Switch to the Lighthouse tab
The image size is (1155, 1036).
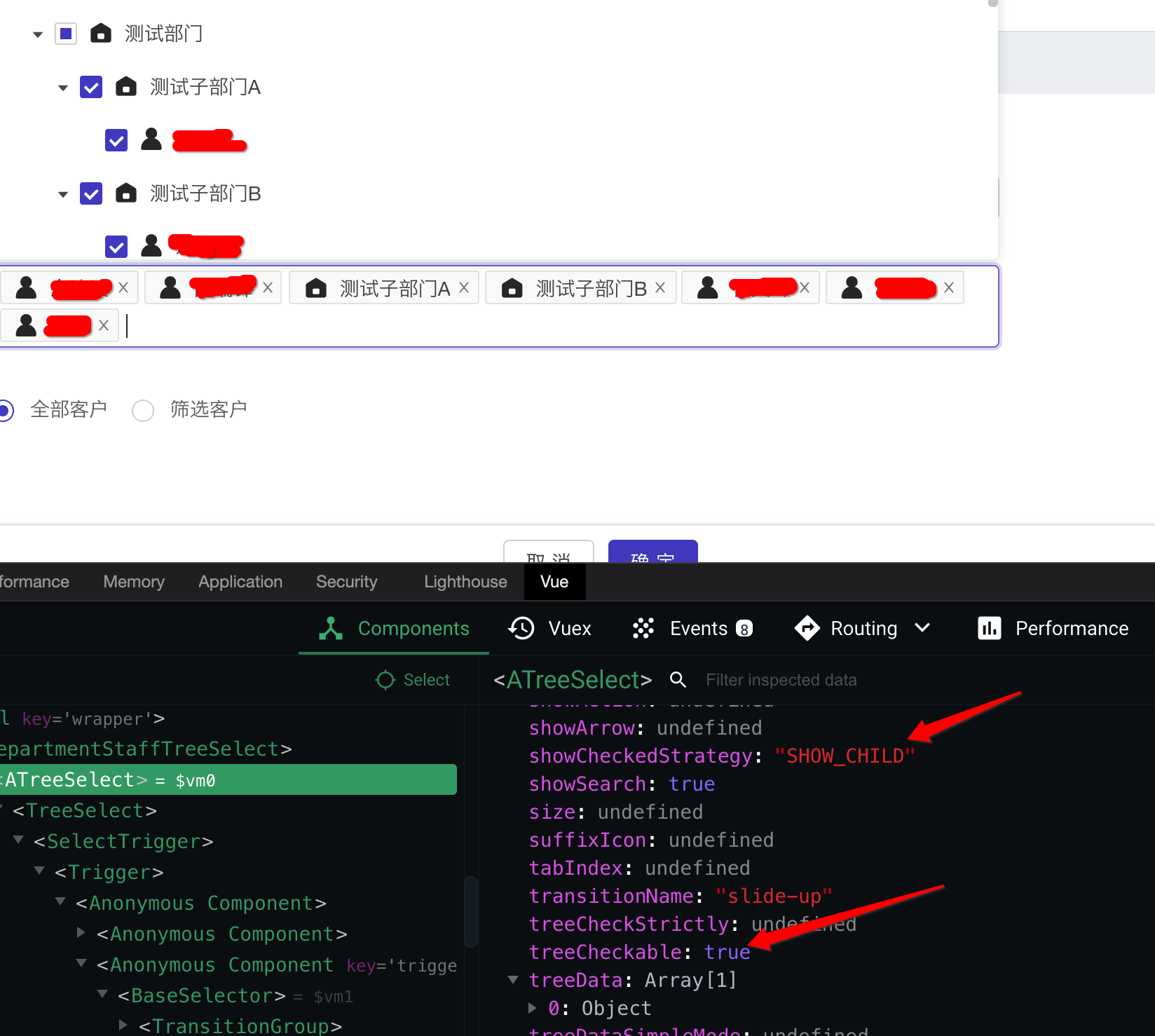(x=465, y=582)
